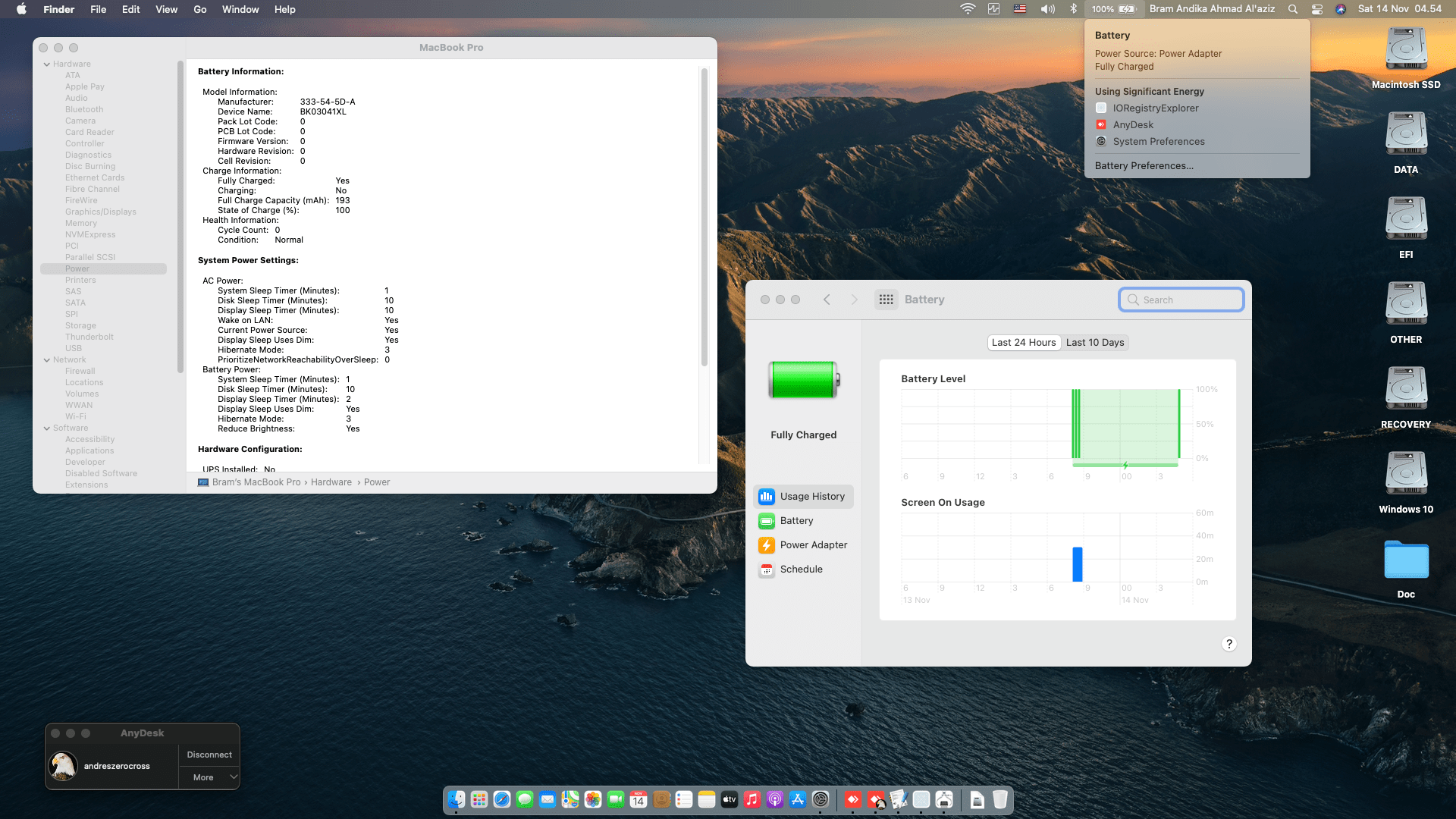Switch chart to Last 24 Hours
Image resolution: width=1456 pixels, height=819 pixels.
pyautogui.click(x=1024, y=343)
